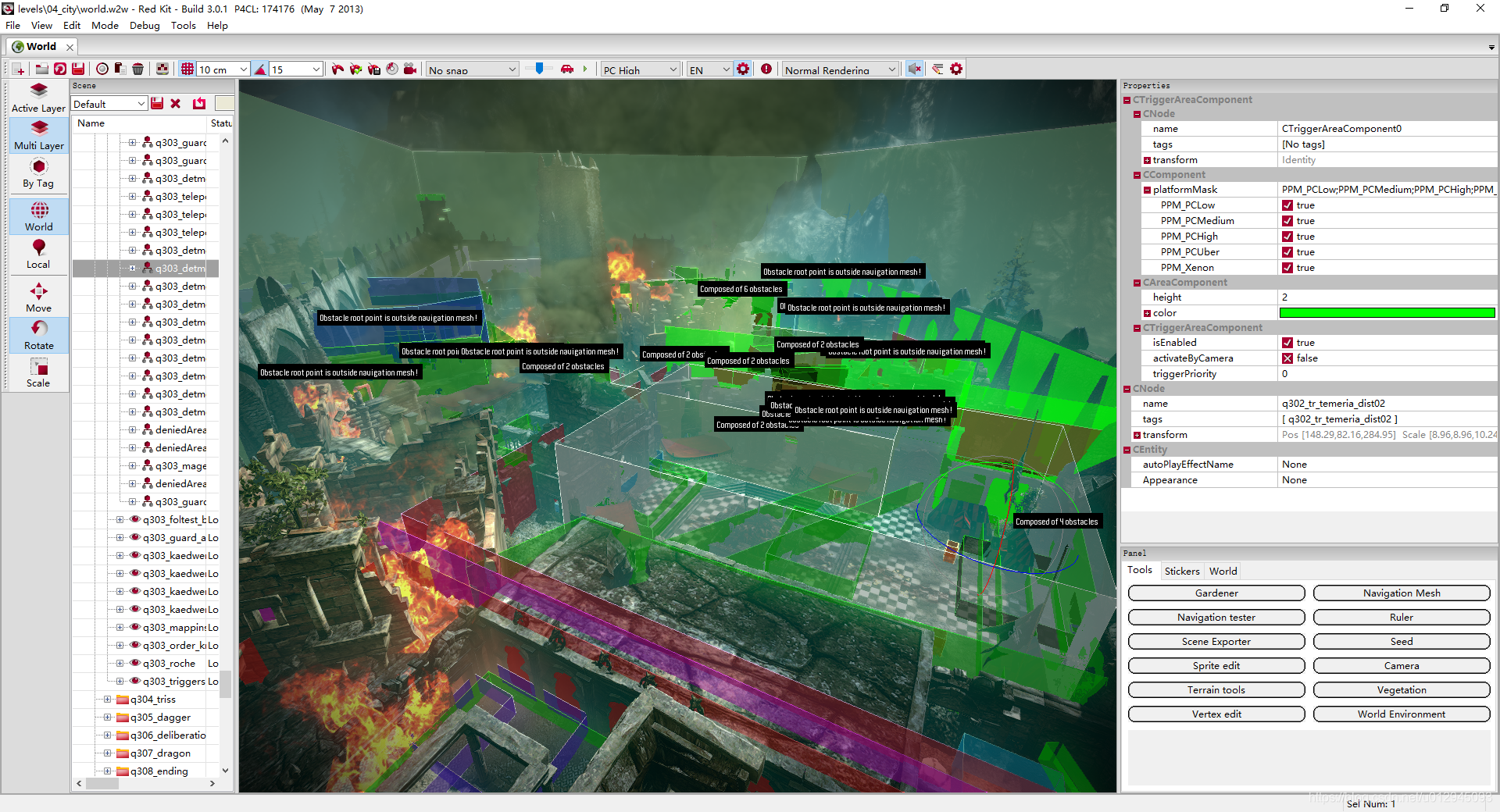Click the red exclamation warning icon
This screenshot has width=1500, height=812.
(x=766, y=69)
